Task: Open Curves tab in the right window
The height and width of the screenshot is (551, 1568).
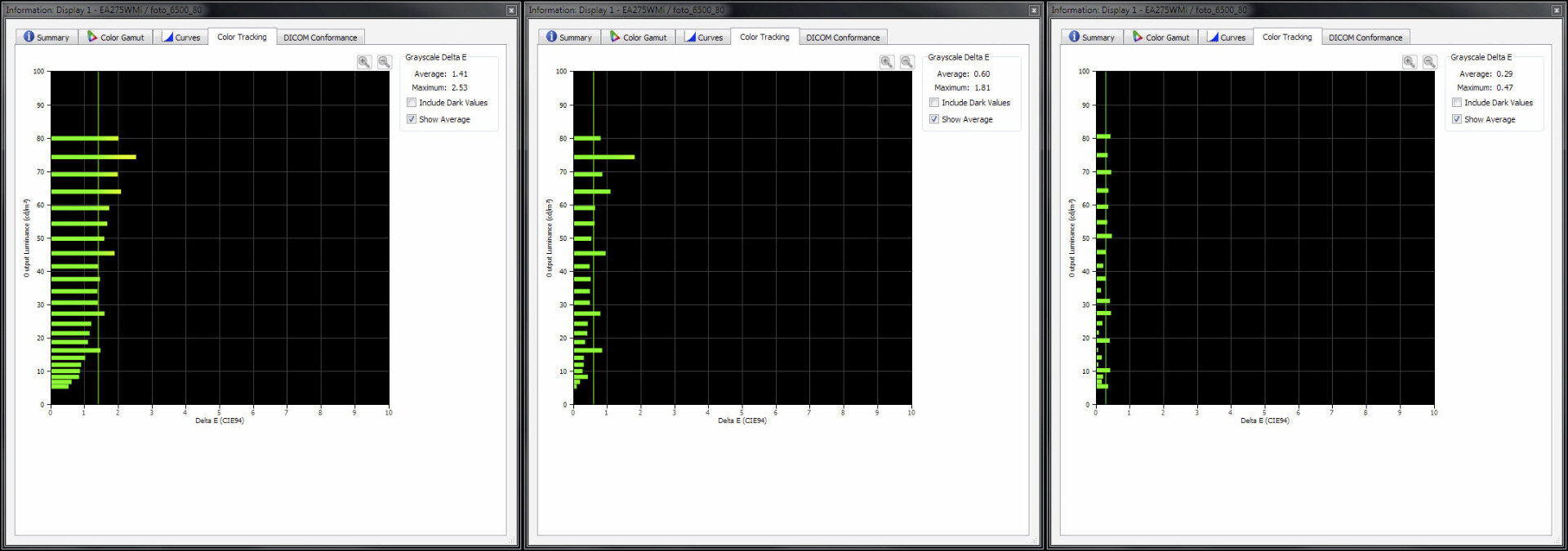Action: click(1226, 38)
